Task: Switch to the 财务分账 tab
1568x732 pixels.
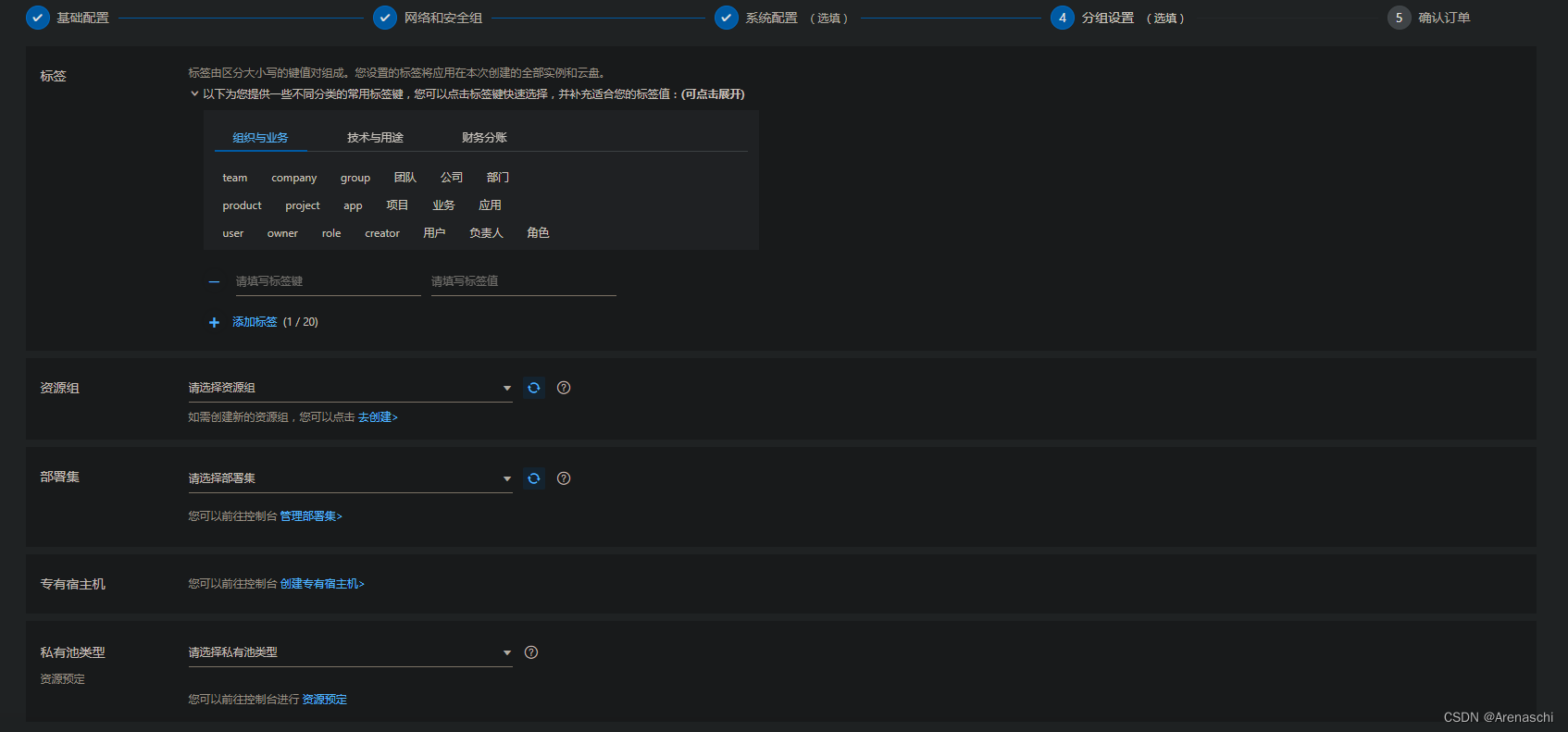Action: pyautogui.click(x=484, y=137)
